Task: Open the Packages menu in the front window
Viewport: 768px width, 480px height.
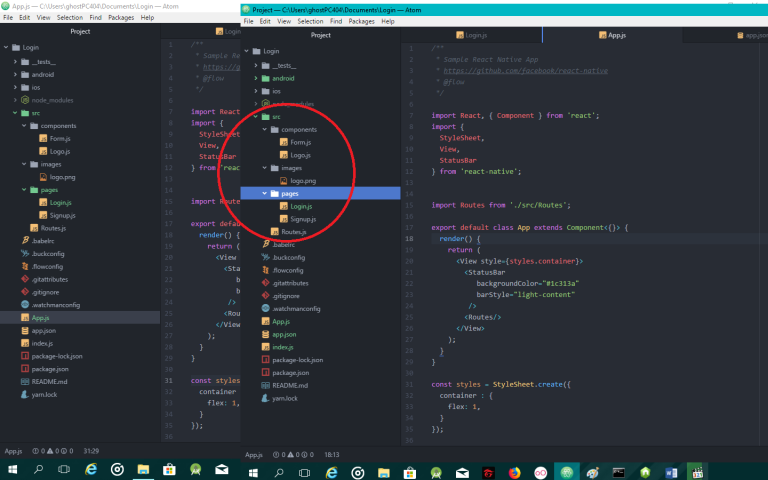Action: 361,21
